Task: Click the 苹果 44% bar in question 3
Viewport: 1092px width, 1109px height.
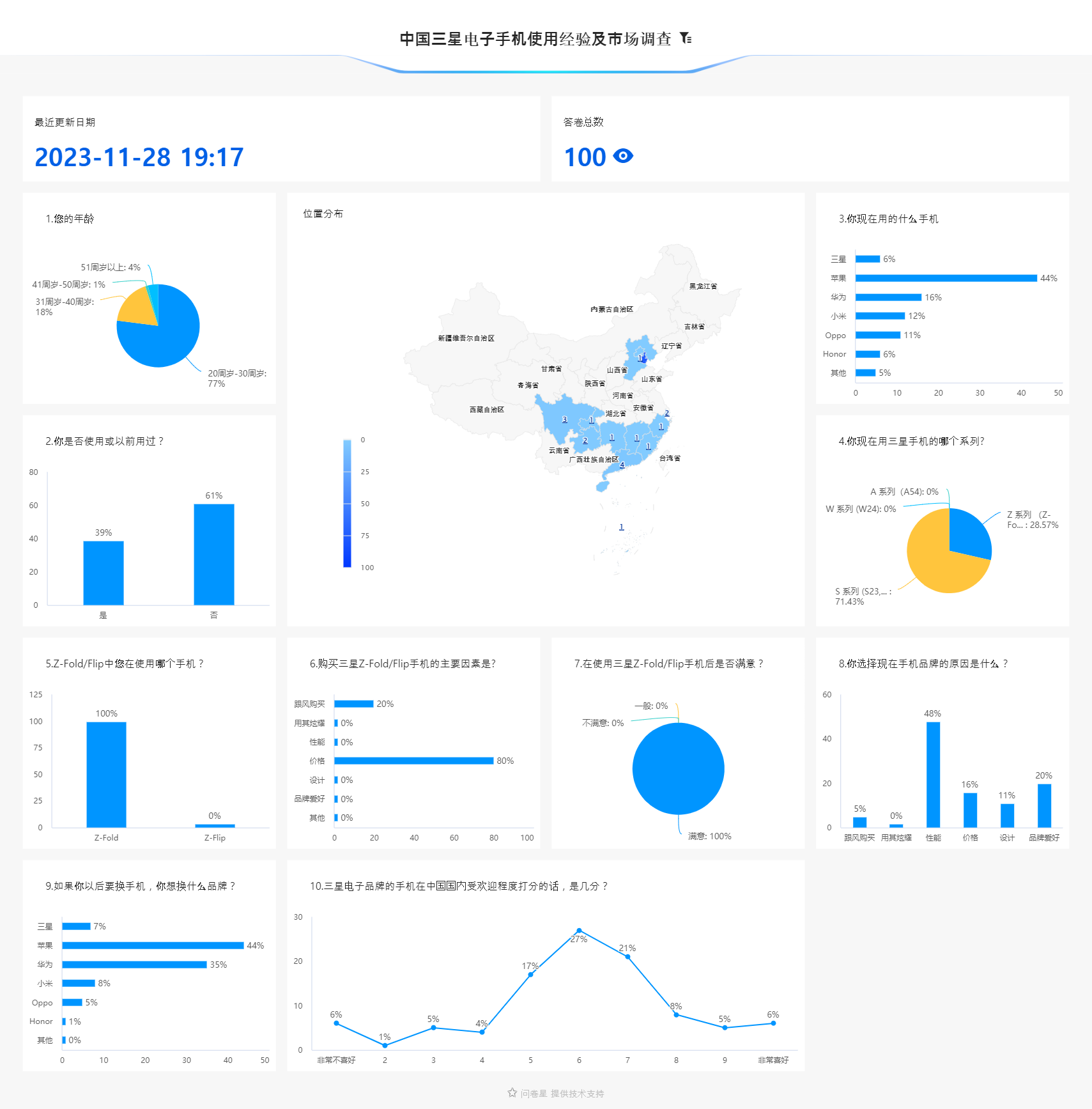Action: click(946, 278)
